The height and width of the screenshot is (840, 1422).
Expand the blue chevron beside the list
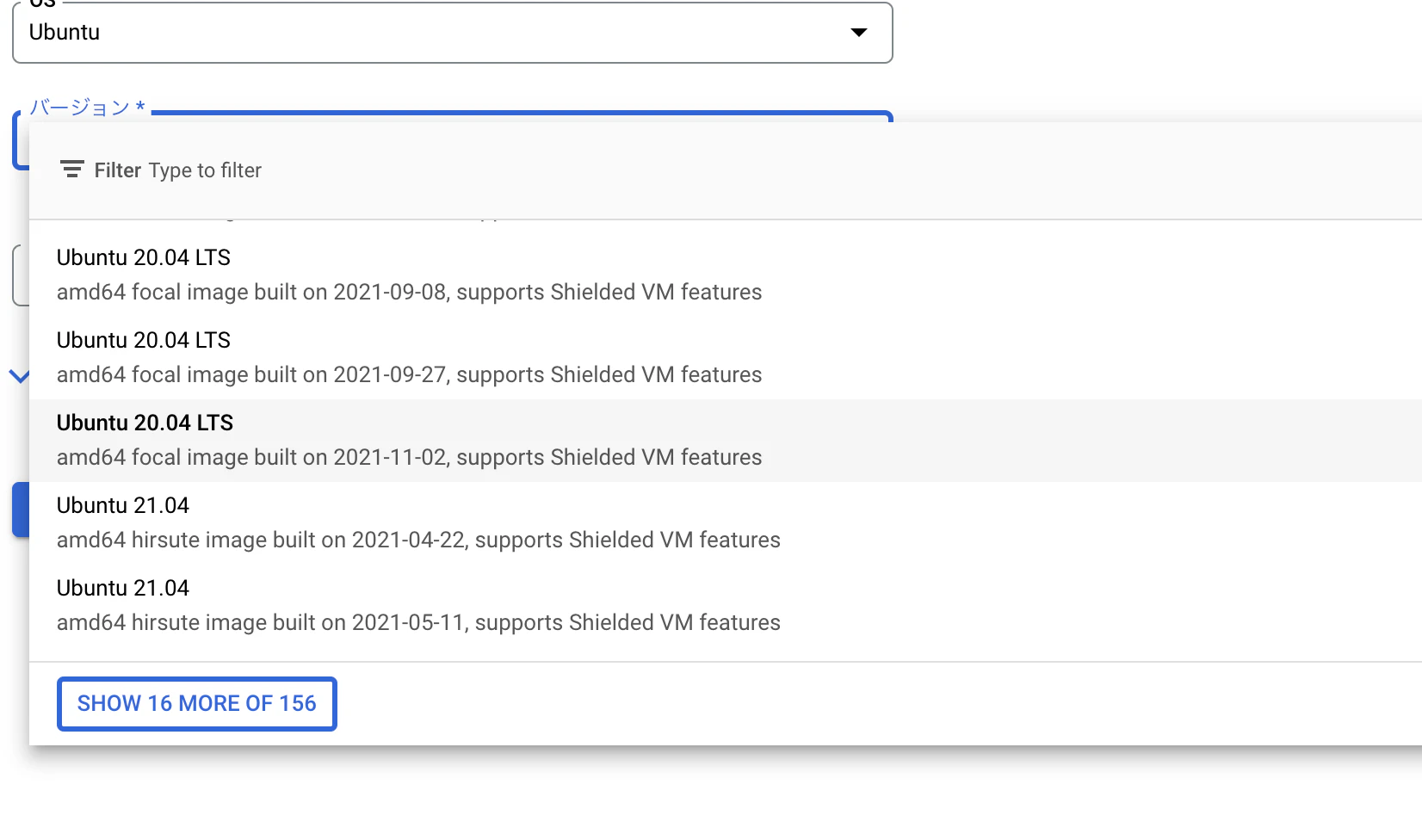19,376
